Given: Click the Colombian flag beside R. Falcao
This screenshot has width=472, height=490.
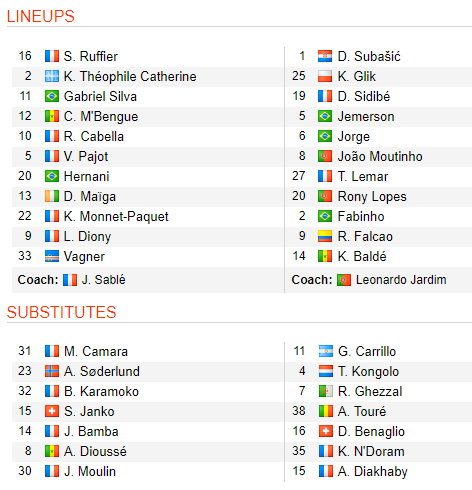Looking at the screenshot, I should pyautogui.click(x=325, y=236).
